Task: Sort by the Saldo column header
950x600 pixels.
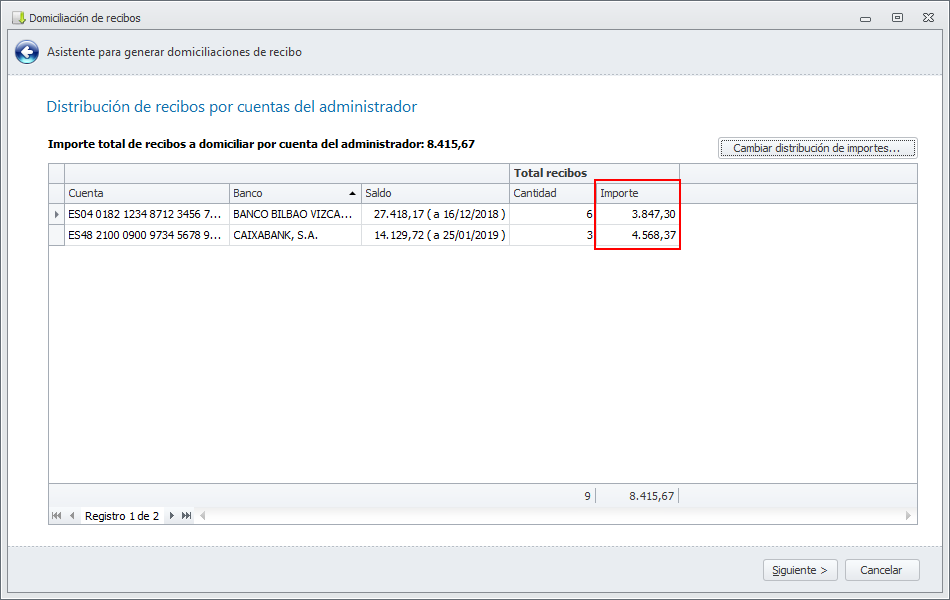Action: pos(435,193)
